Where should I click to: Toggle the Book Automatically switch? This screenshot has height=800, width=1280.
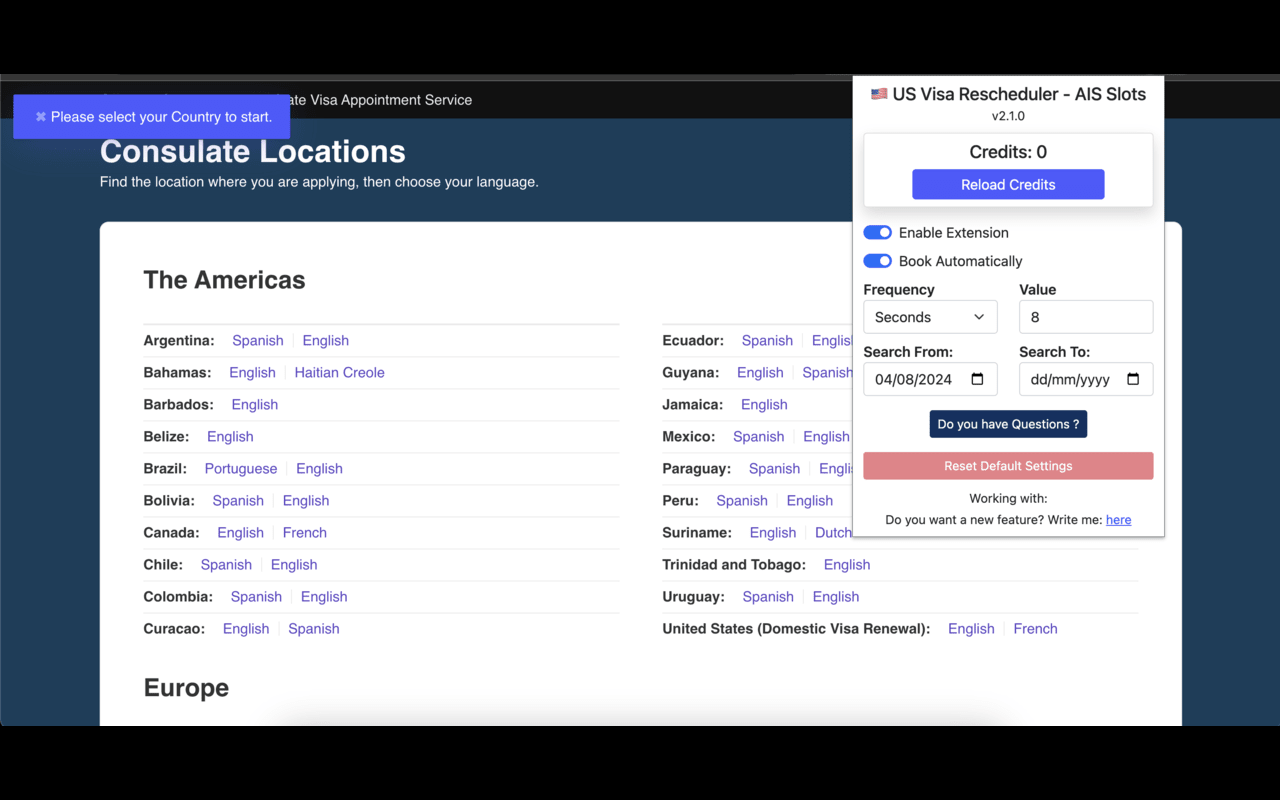[x=877, y=261]
